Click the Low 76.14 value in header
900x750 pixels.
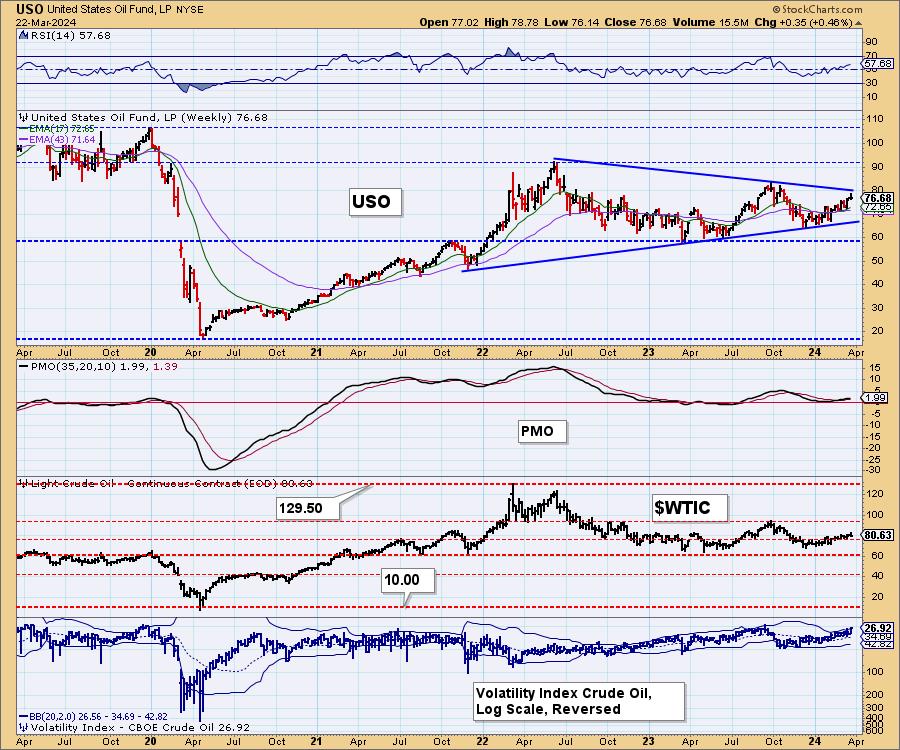tap(572, 22)
